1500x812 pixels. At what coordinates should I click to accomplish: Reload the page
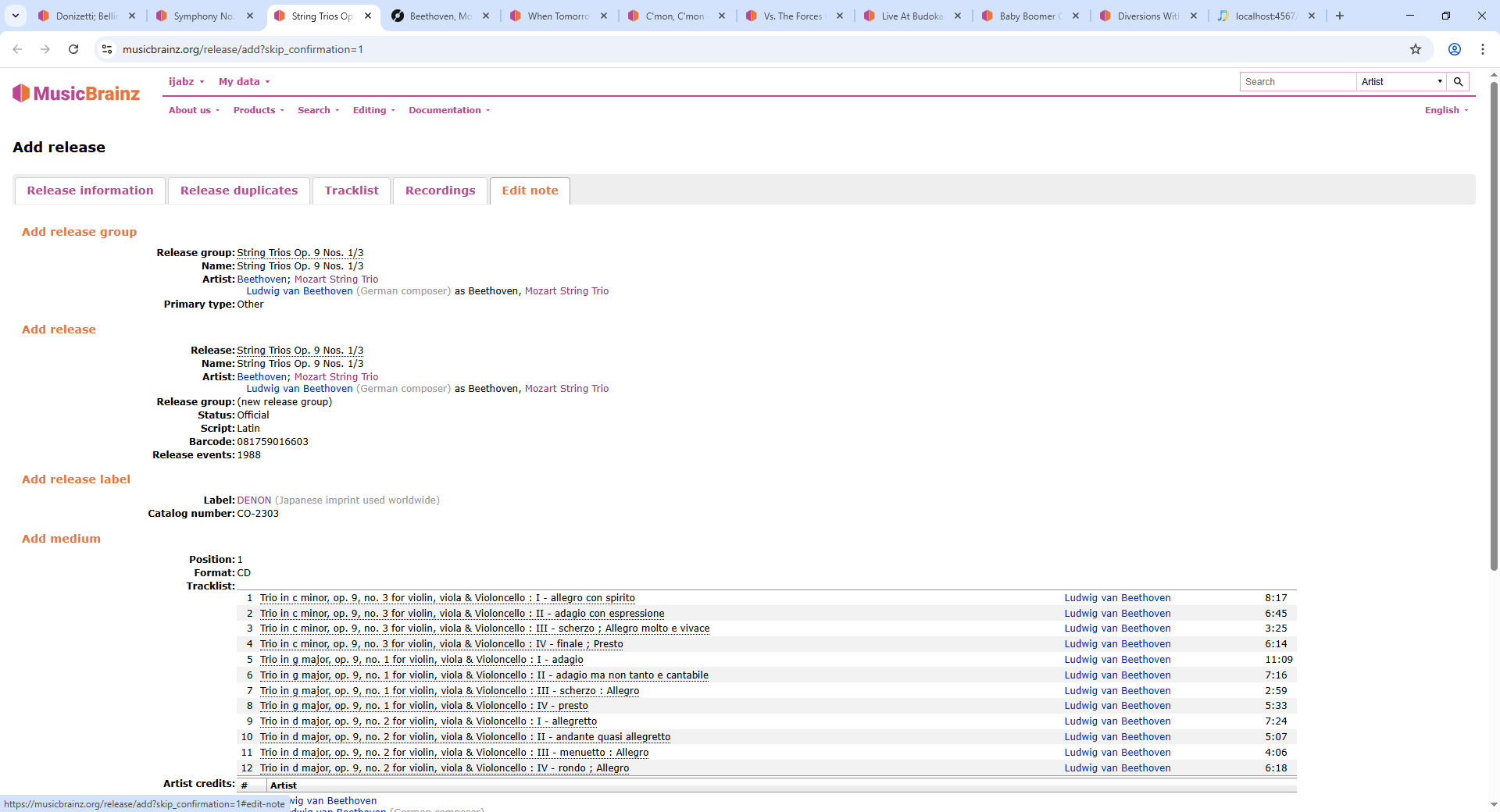click(x=73, y=49)
